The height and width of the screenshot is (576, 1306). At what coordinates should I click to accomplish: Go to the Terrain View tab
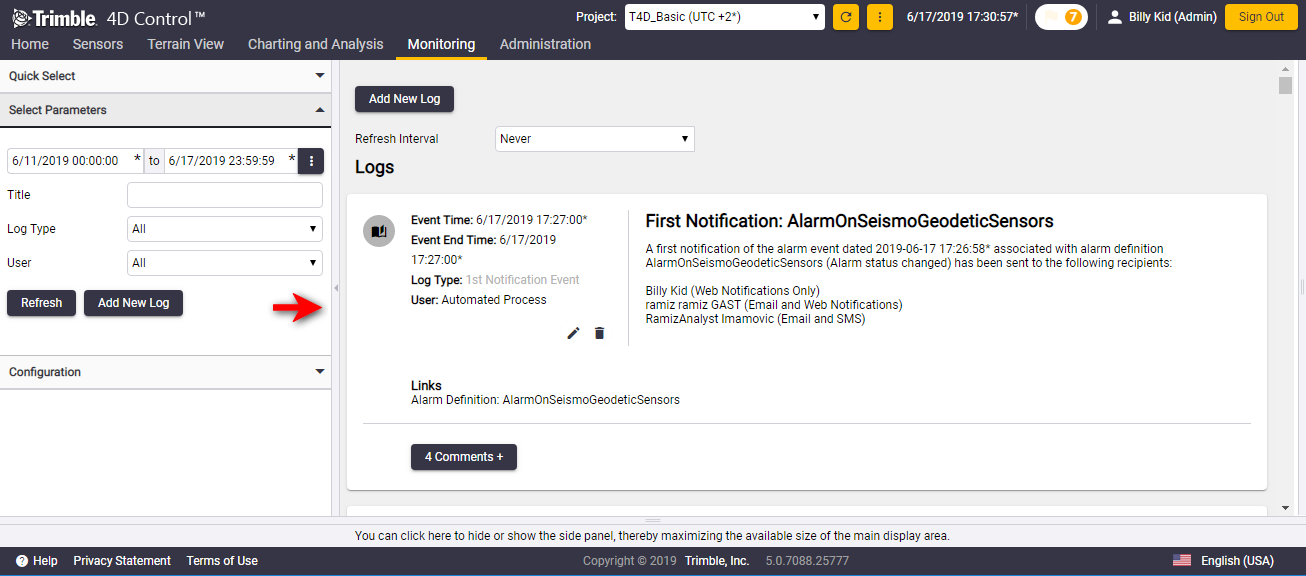[185, 44]
